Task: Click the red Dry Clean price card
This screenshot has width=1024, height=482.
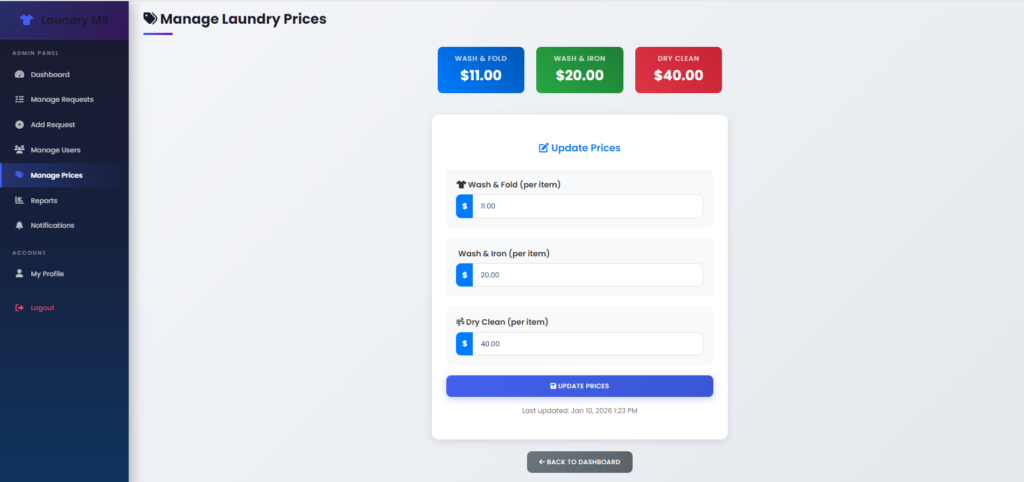Action: click(x=678, y=70)
